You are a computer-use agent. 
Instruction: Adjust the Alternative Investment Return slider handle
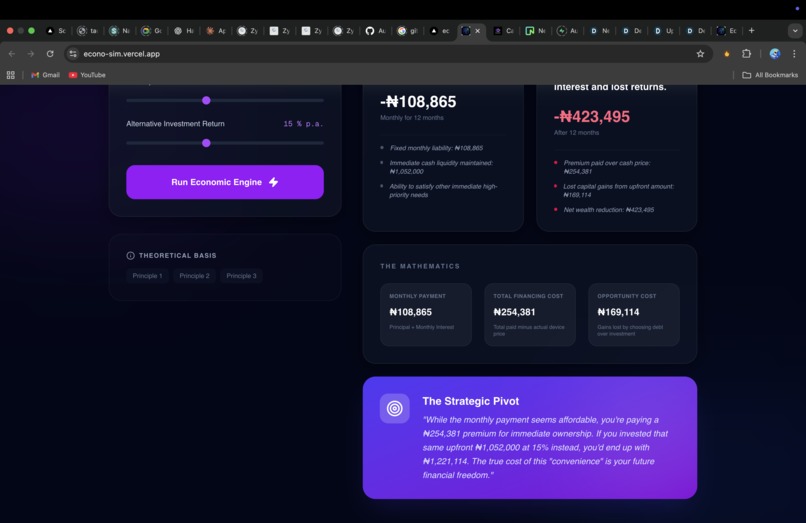click(x=206, y=143)
